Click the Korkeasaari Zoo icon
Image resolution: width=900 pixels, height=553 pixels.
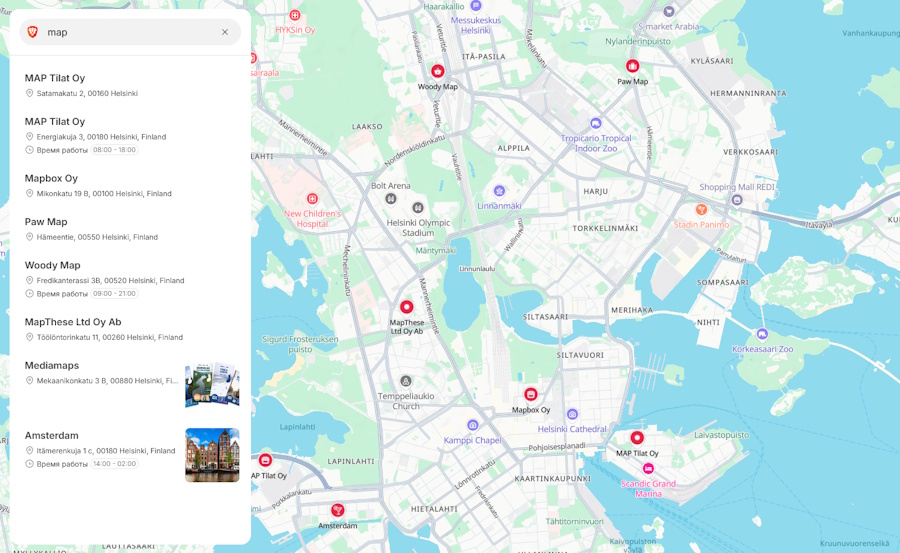(762, 334)
